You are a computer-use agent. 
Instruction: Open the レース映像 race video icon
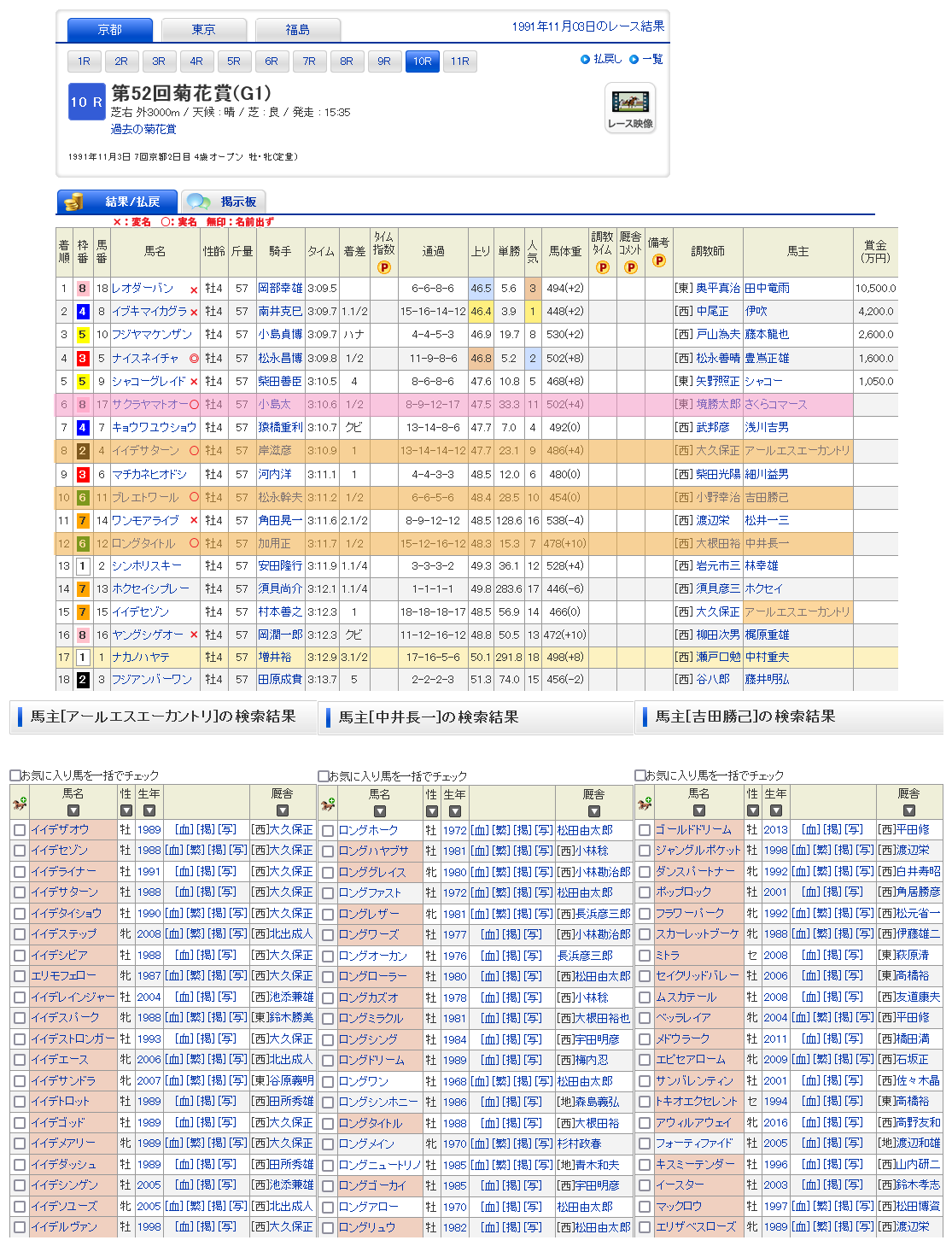[630, 108]
